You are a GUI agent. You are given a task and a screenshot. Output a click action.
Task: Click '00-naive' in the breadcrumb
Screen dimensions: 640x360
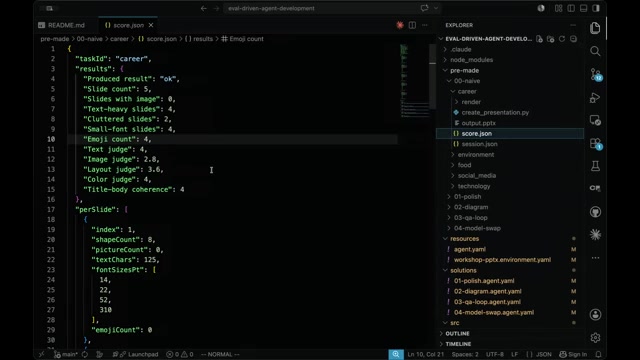[x=90, y=39]
